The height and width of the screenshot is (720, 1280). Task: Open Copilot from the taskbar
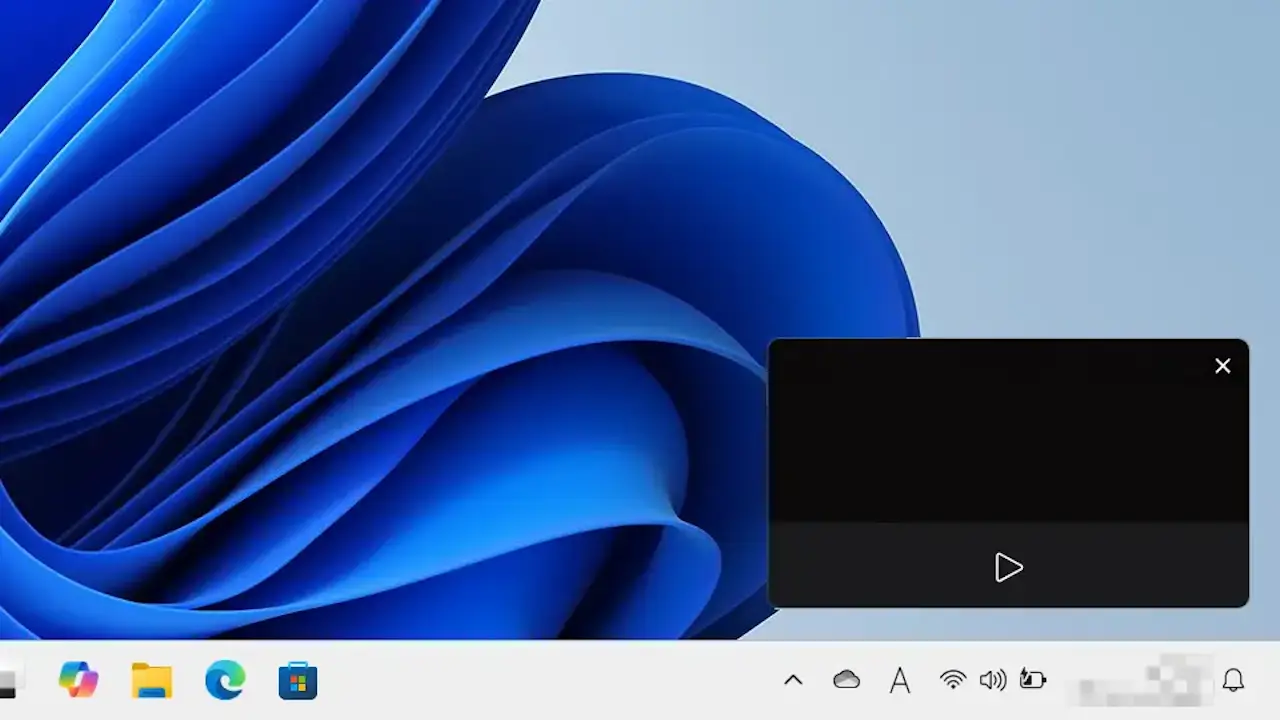78,681
